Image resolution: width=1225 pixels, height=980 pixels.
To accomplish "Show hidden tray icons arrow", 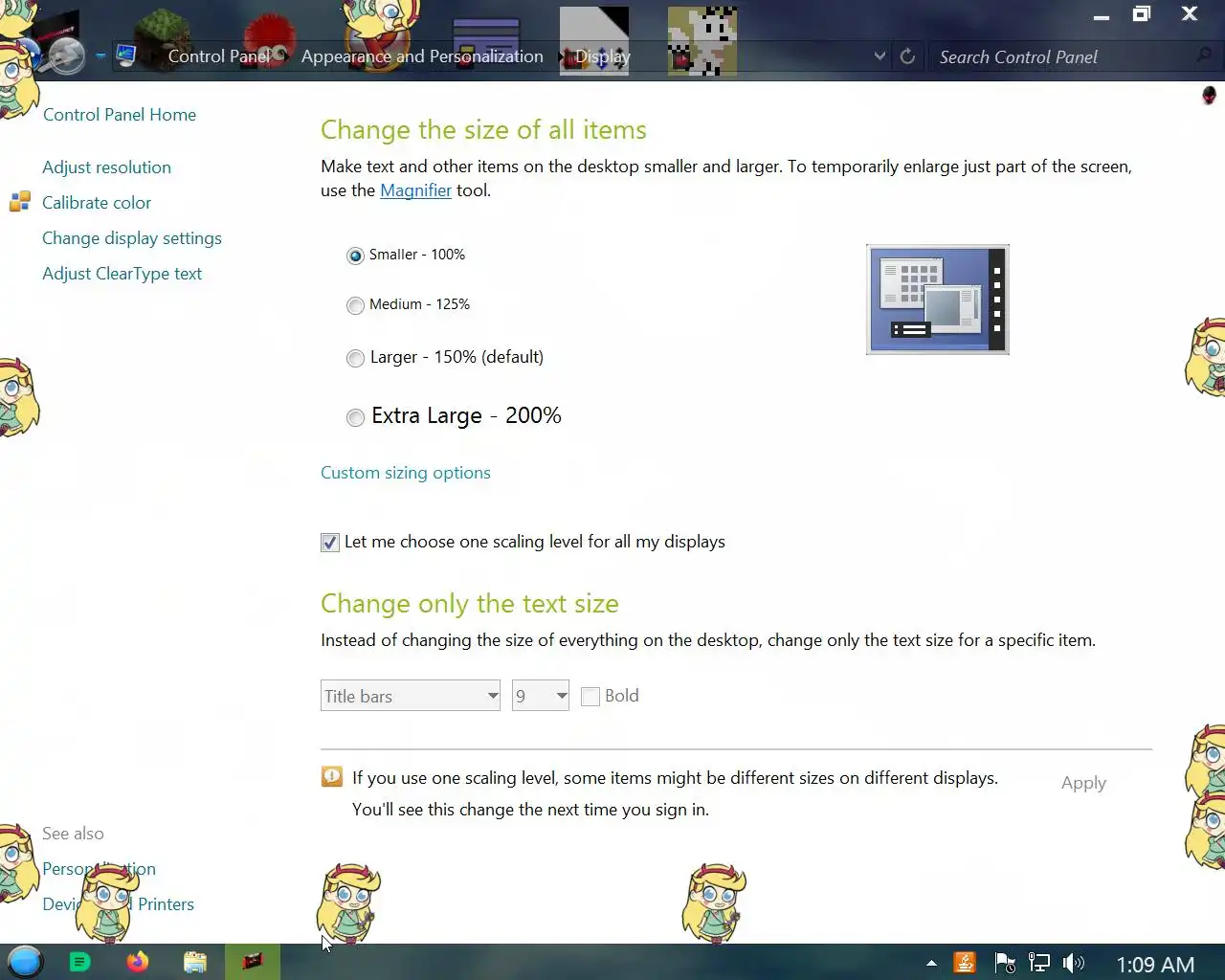I will pyautogui.click(x=931, y=964).
